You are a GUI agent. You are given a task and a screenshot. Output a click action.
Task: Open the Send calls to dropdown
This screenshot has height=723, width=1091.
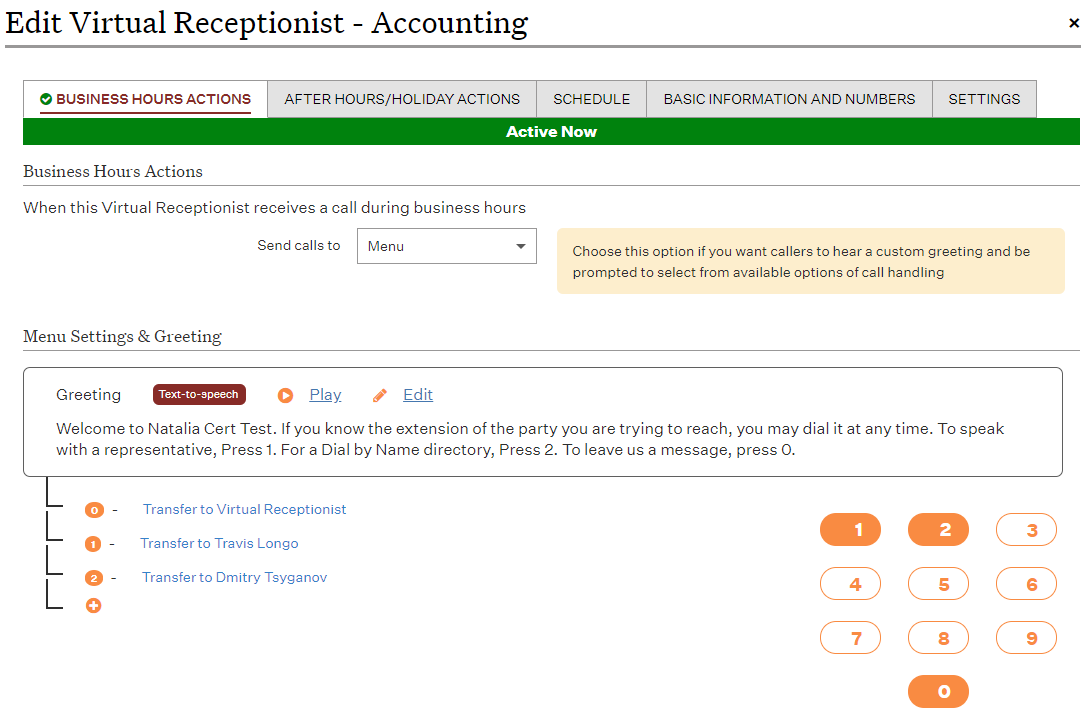point(446,246)
